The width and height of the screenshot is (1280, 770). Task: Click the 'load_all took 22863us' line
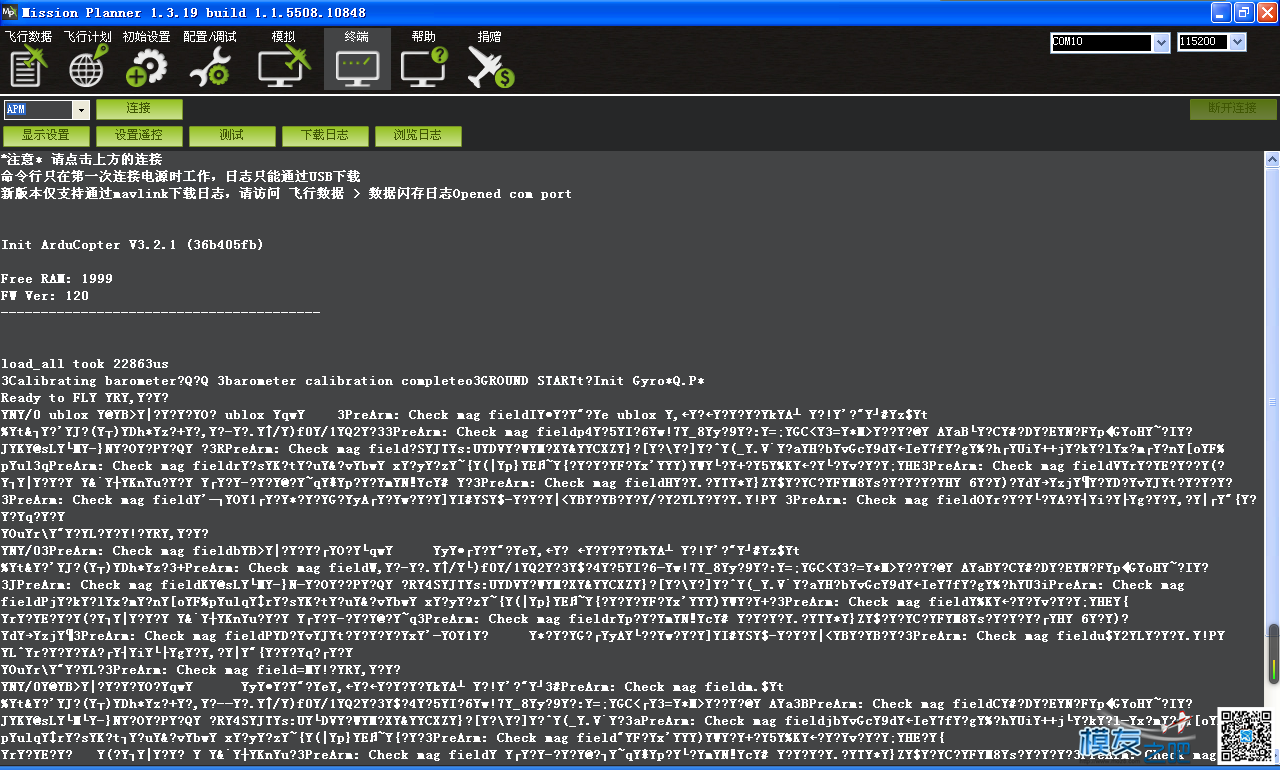pyautogui.click(x=85, y=363)
